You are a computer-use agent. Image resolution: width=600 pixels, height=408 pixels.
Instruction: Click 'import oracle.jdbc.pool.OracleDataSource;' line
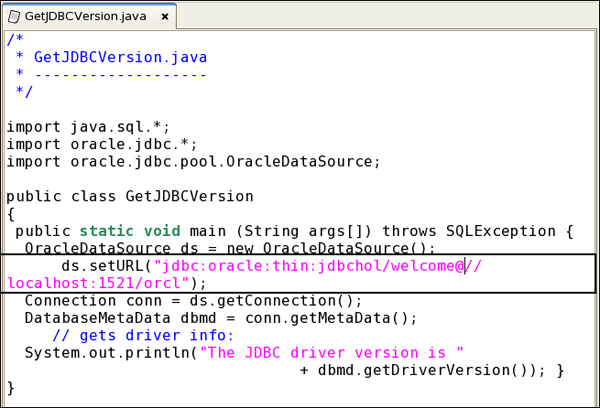[x=194, y=162]
